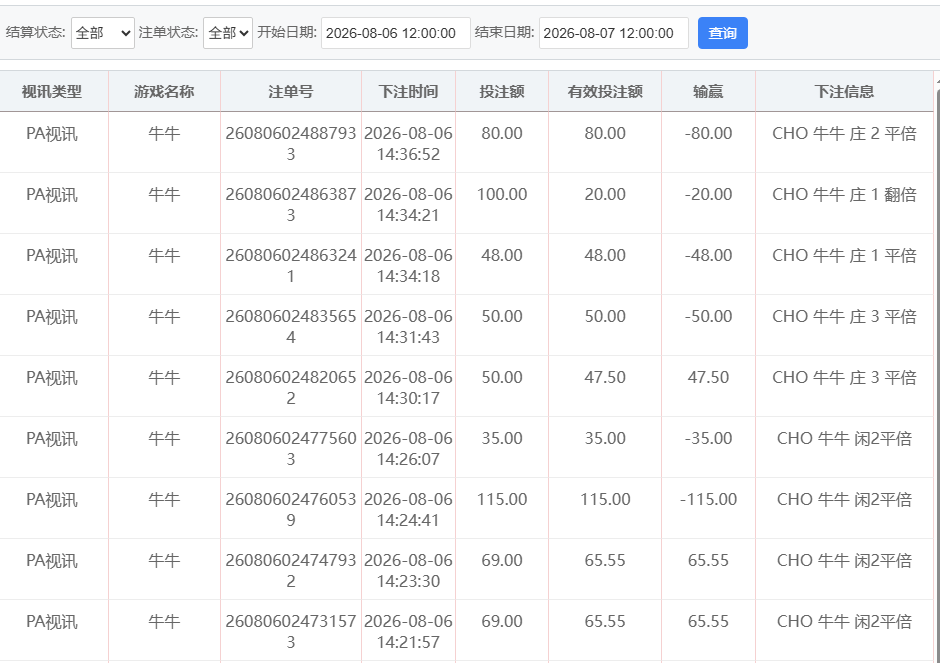940x663 pixels.
Task: Click the -48.00 win/loss value
Action: (x=708, y=255)
